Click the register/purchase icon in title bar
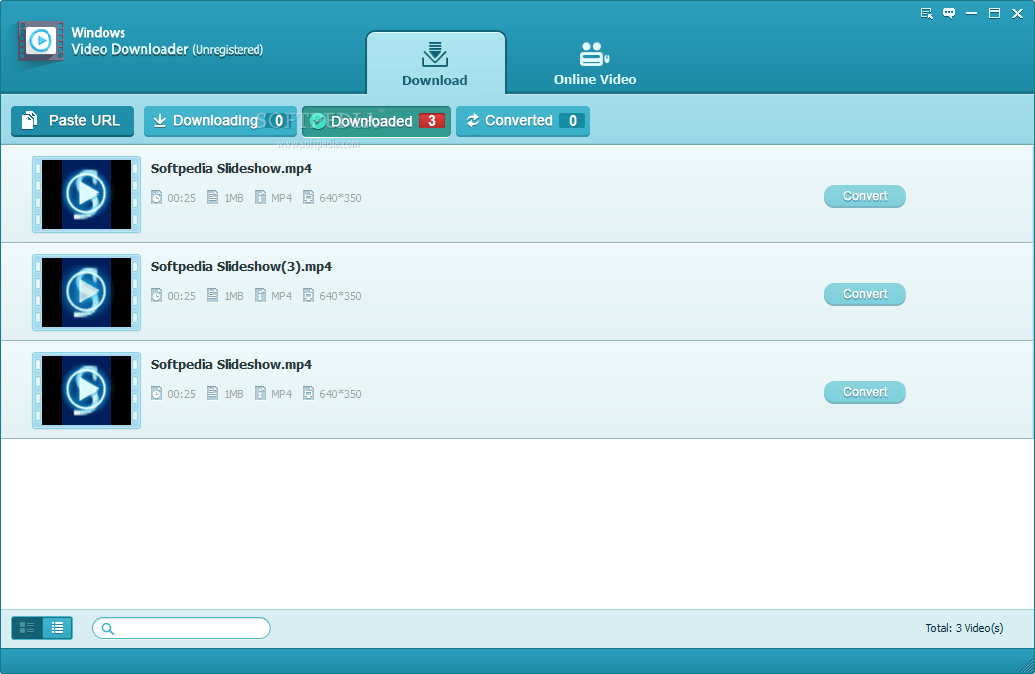1035x674 pixels. coord(927,13)
